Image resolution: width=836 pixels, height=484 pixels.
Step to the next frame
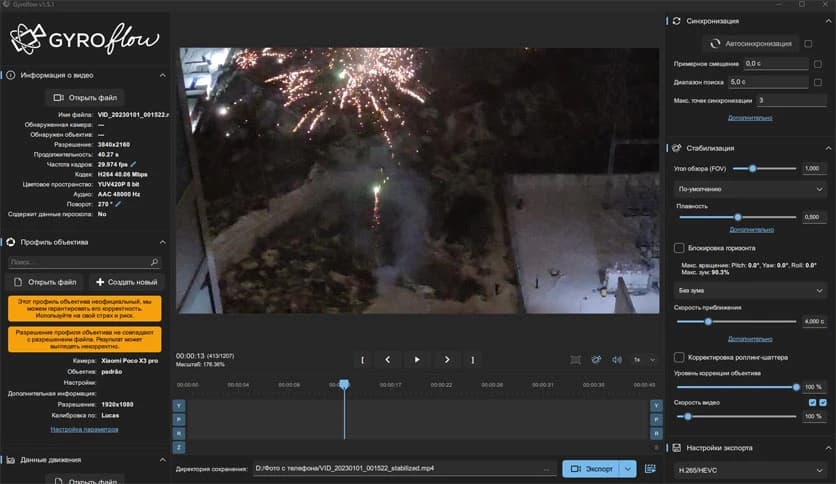447,360
